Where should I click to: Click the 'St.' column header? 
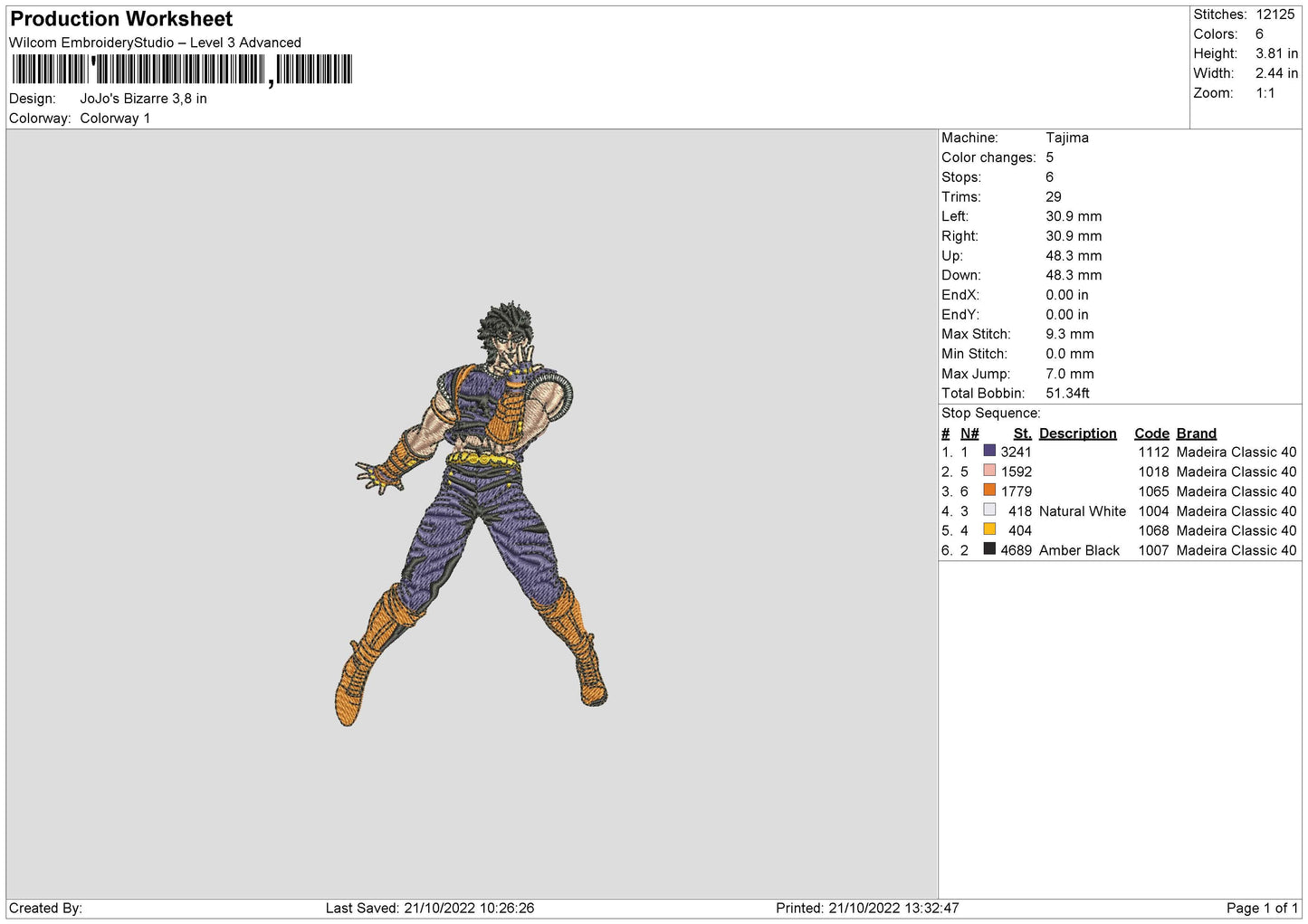point(1022,433)
